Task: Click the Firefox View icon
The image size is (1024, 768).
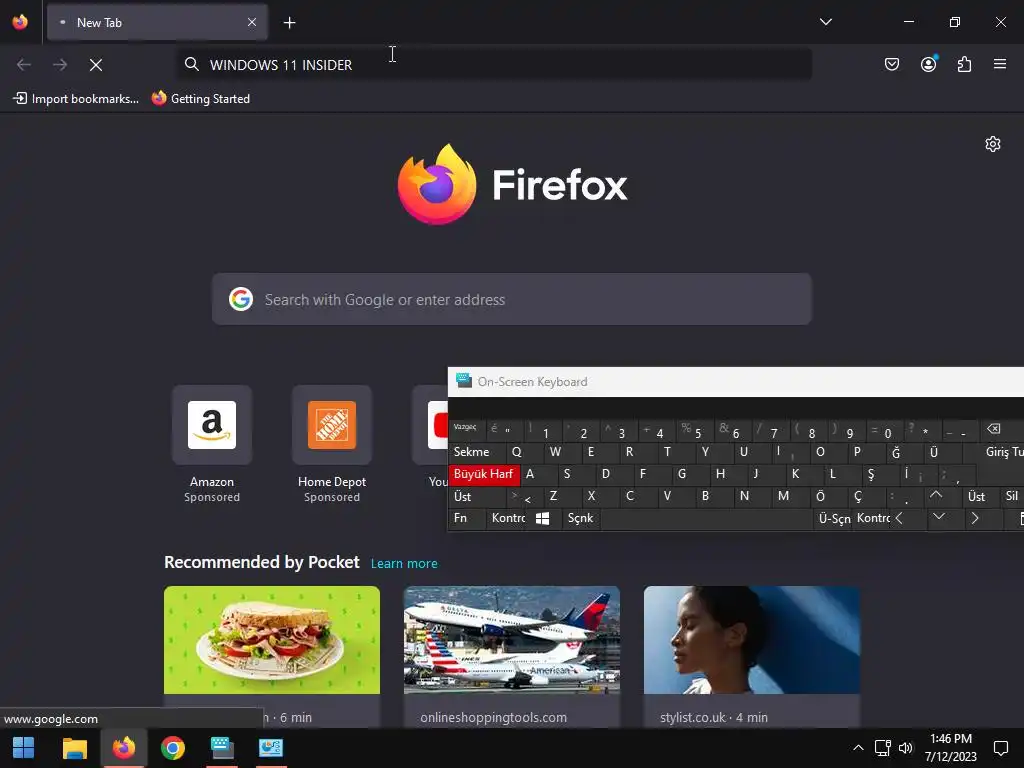Action: [x=20, y=22]
